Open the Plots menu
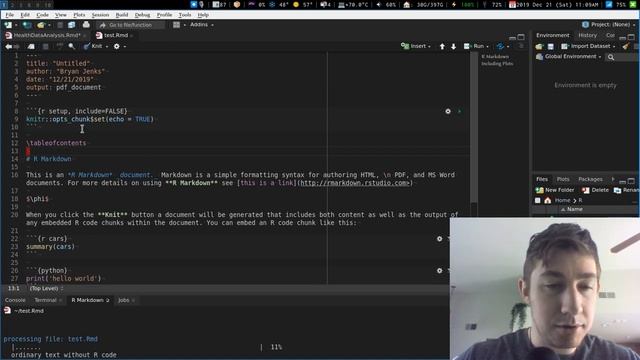The height and width of the screenshot is (360, 640). [x=79, y=15]
